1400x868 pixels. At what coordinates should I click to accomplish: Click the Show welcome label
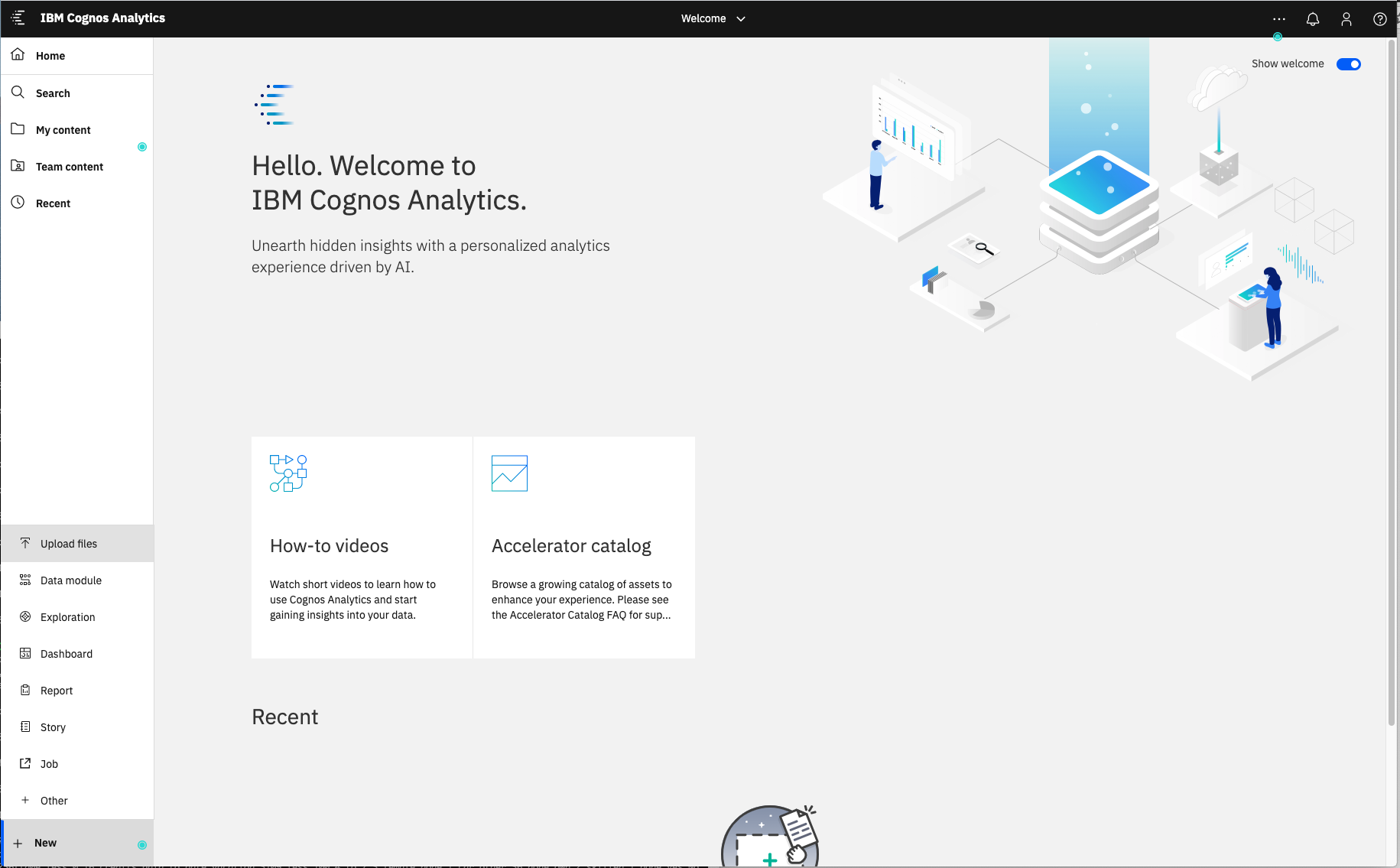click(1288, 64)
